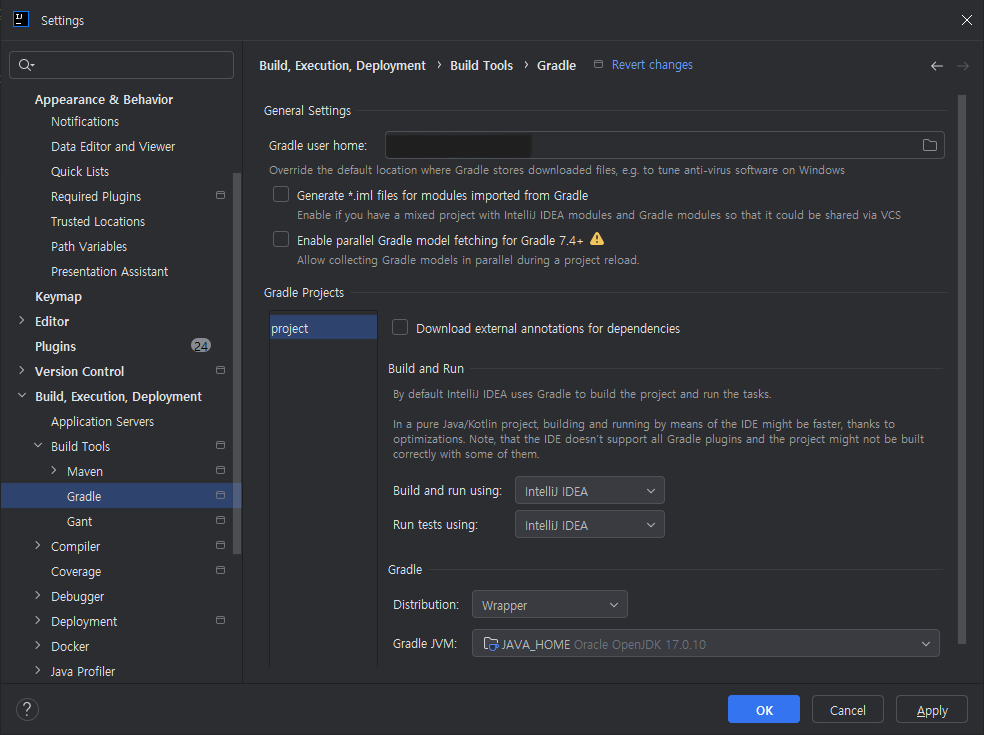This screenshot has width=984, height=735.
Task: Collapse Build, Execution, Deployment node
Action: click(x=22, y=395)
